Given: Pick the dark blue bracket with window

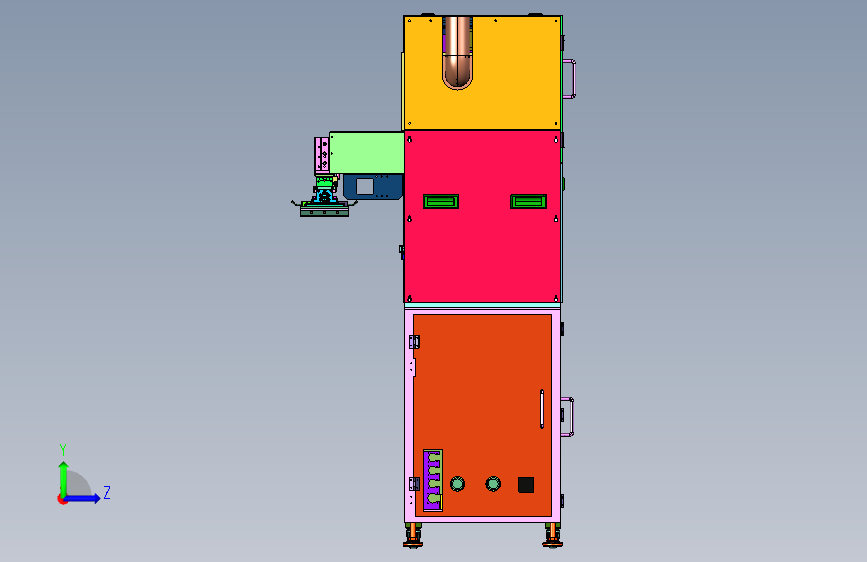Looking at the screenshot, I should point(373,187).
